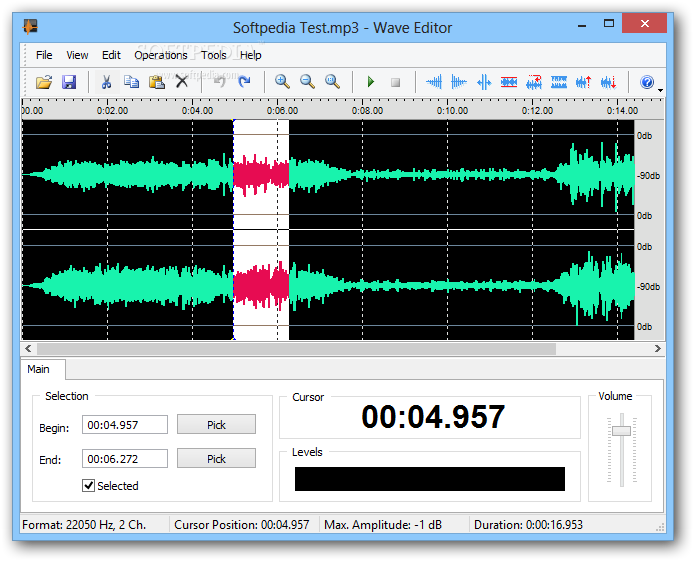Click the Pick button for End
Viewport: 694px width, 561px height.
click(x=216, y=459)
